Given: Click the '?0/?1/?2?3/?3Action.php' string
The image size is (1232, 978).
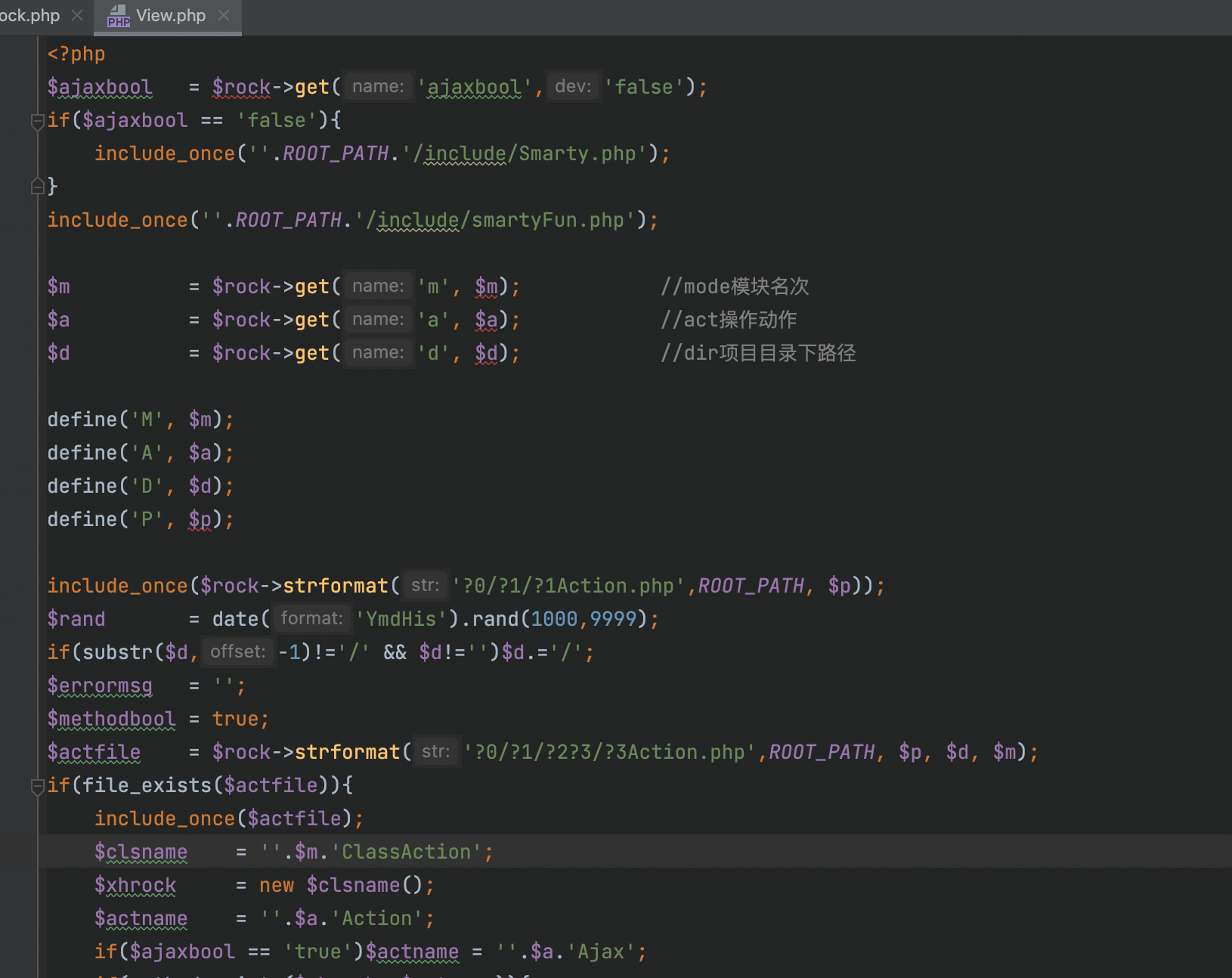Looking at the screenshot, I should point(610,753).
